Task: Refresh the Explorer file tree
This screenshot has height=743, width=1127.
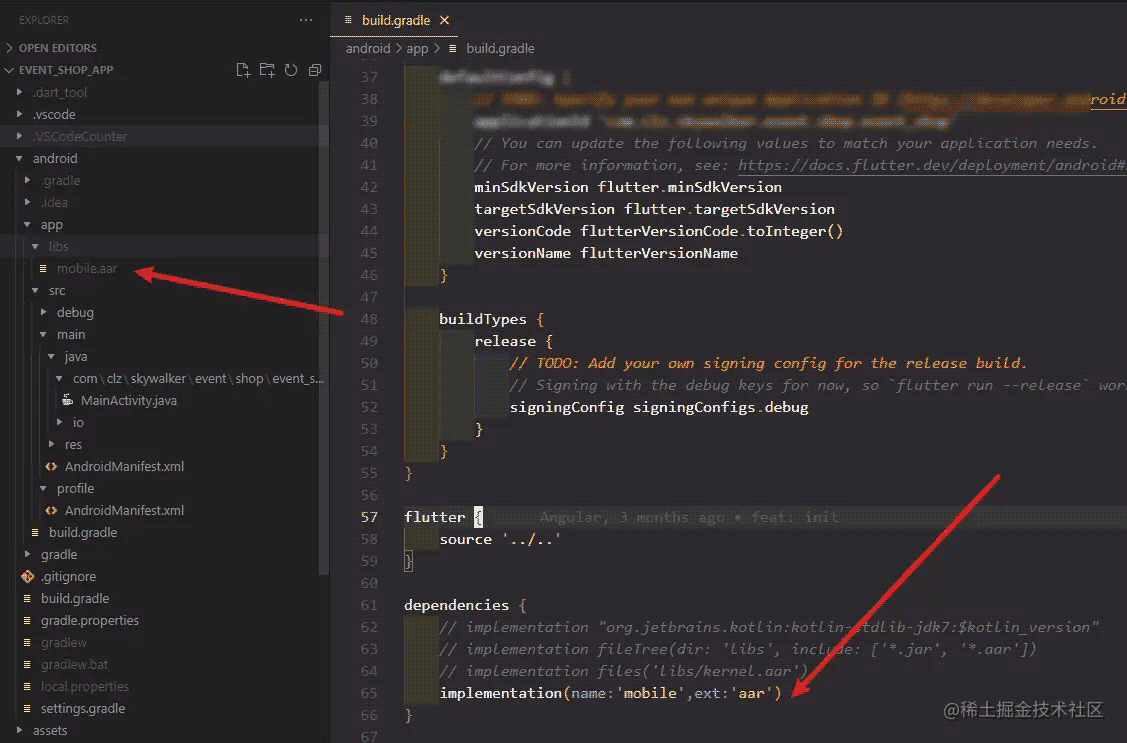Action: pyautogui.click(x=290, y=70)
